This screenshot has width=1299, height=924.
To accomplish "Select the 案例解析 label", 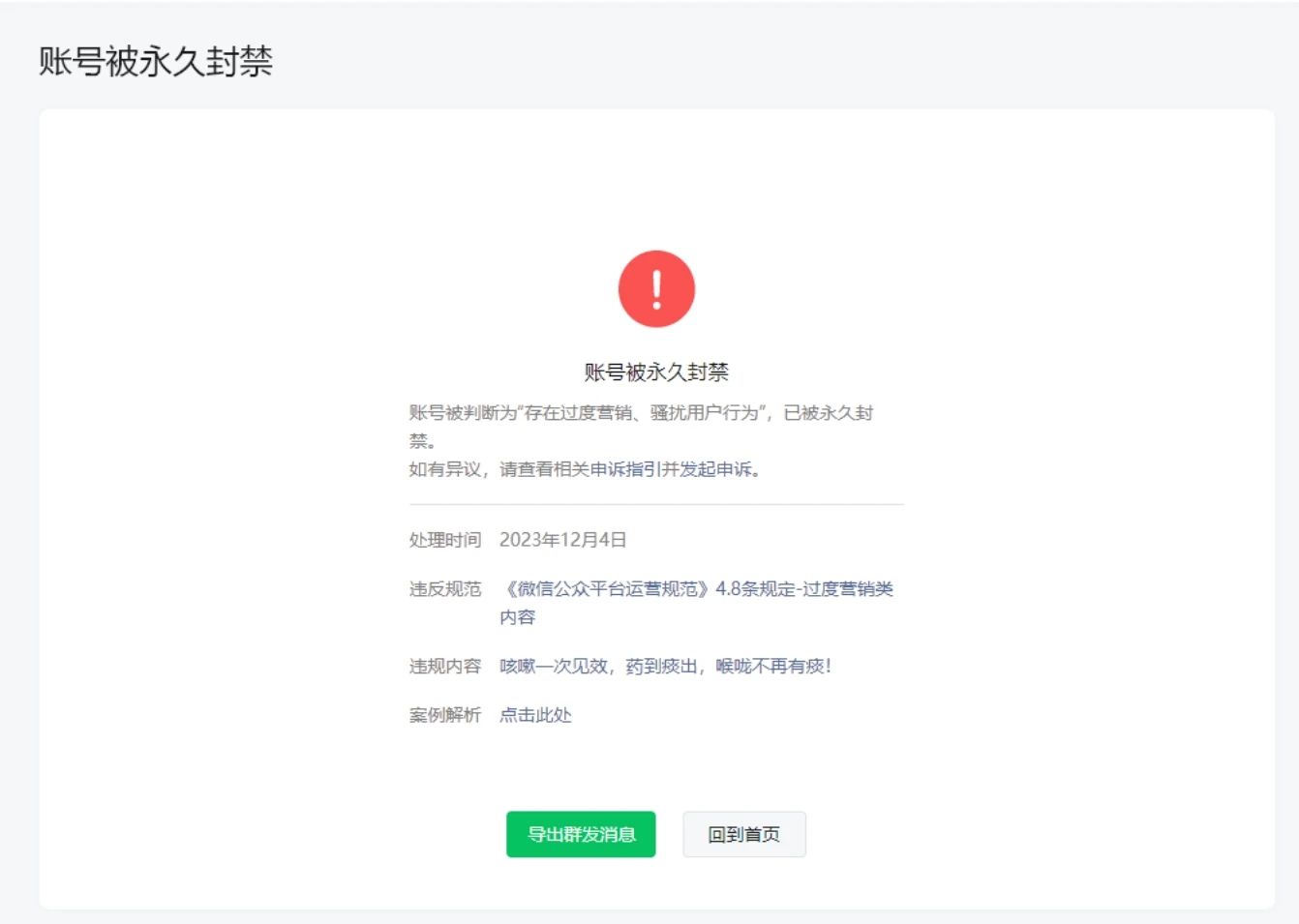I will (x=444, y=715).
